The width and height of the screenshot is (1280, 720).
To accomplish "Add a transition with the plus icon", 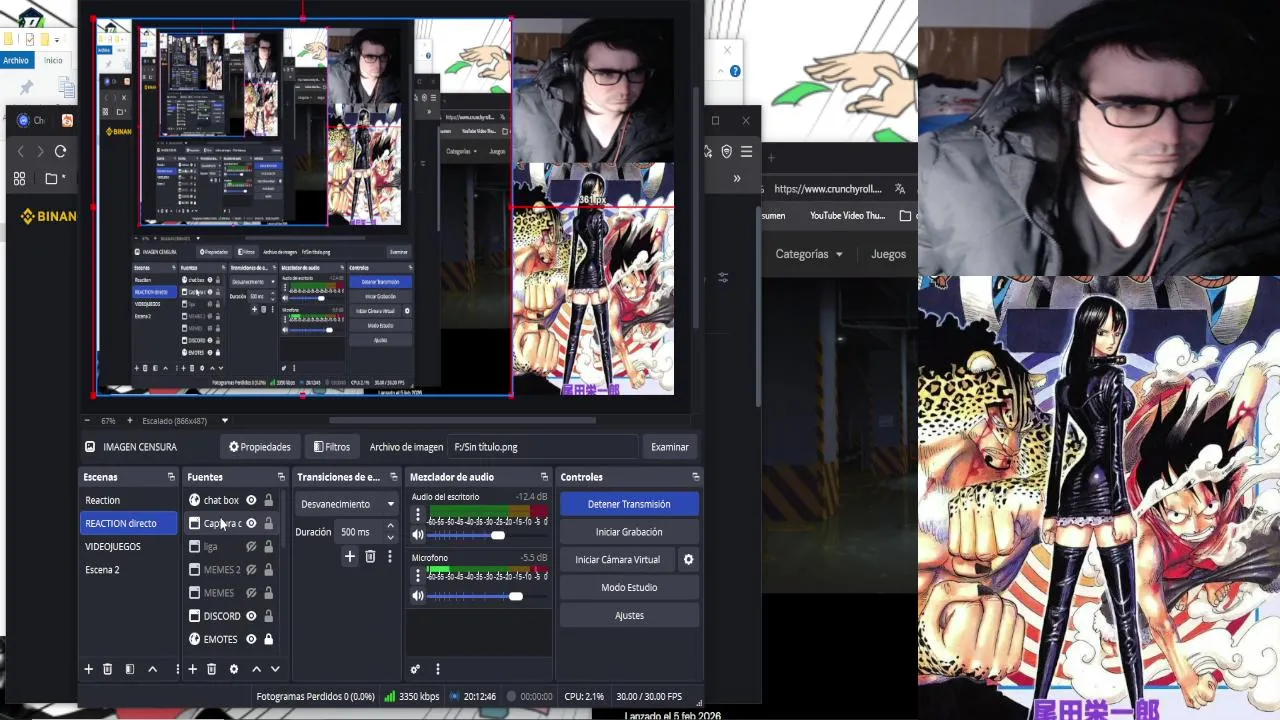I will tap(349, 556).
